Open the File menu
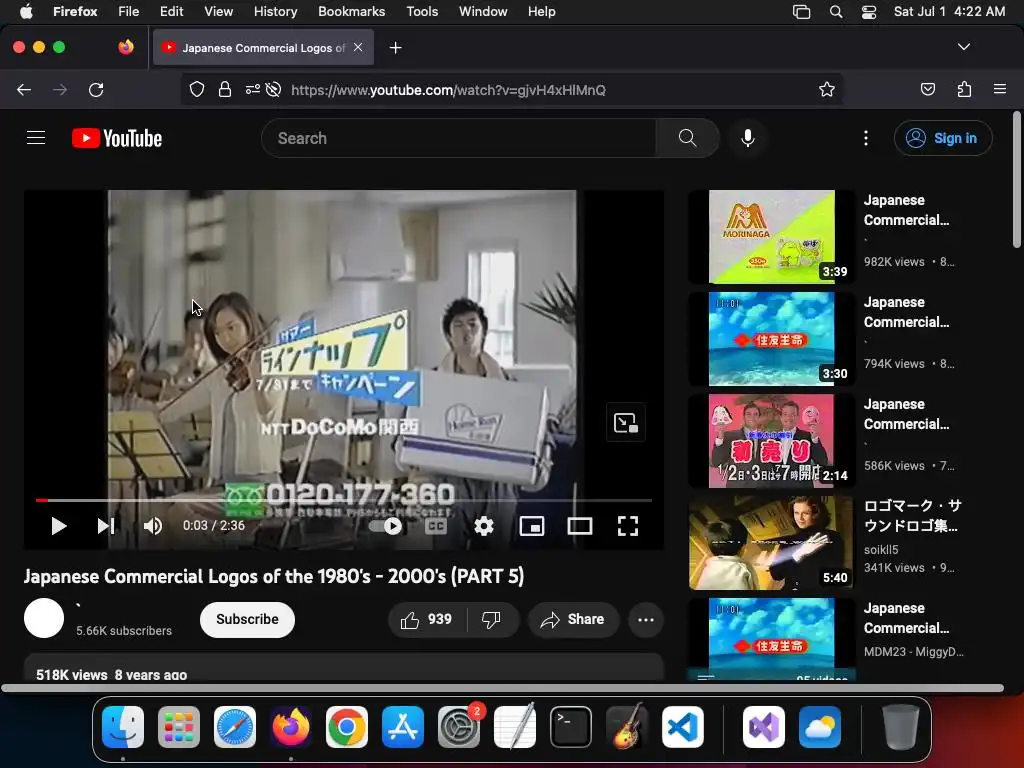Image resolution: width=1024 pixels, height=768 pixels. pyautogui.click(x=128, y=12)
